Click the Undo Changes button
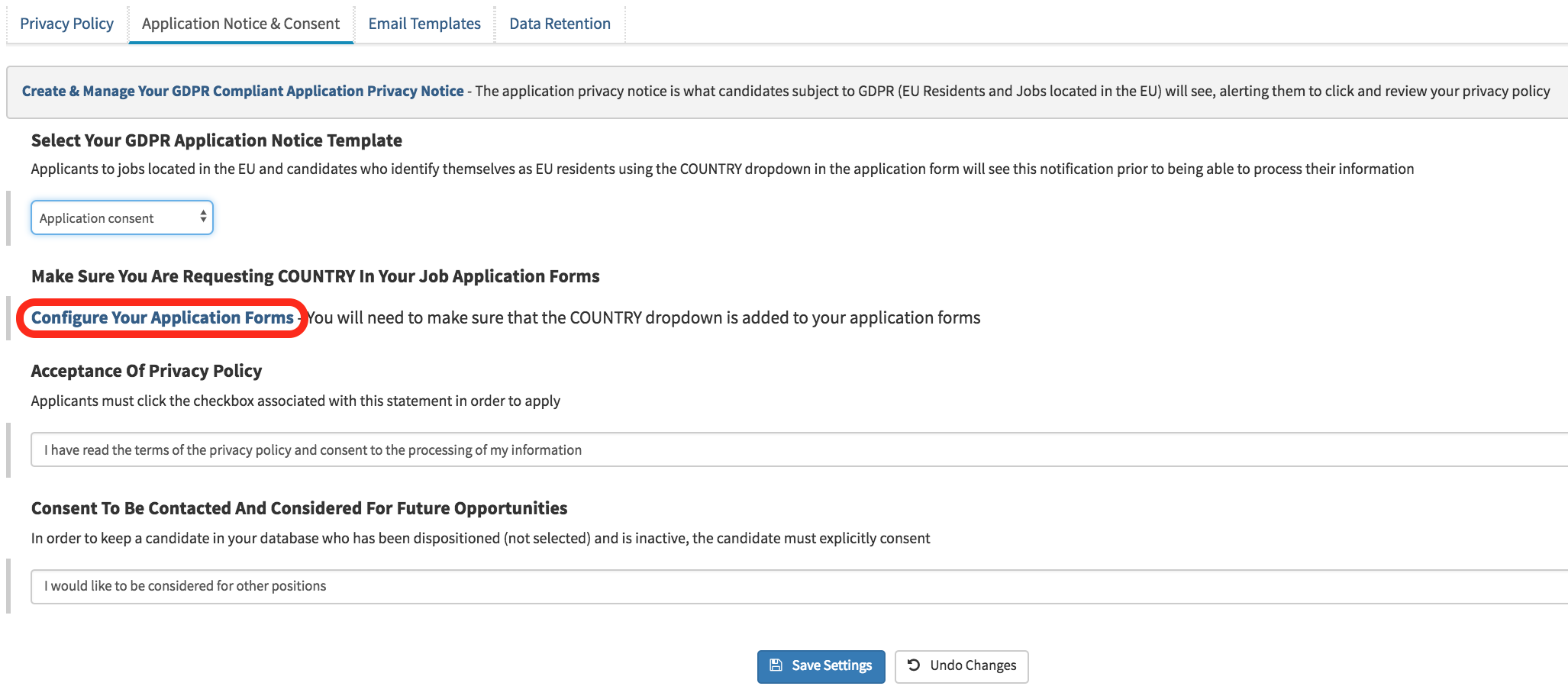Image resolution: width=1568 pixels, height=699 pixels. click(961, 665)
